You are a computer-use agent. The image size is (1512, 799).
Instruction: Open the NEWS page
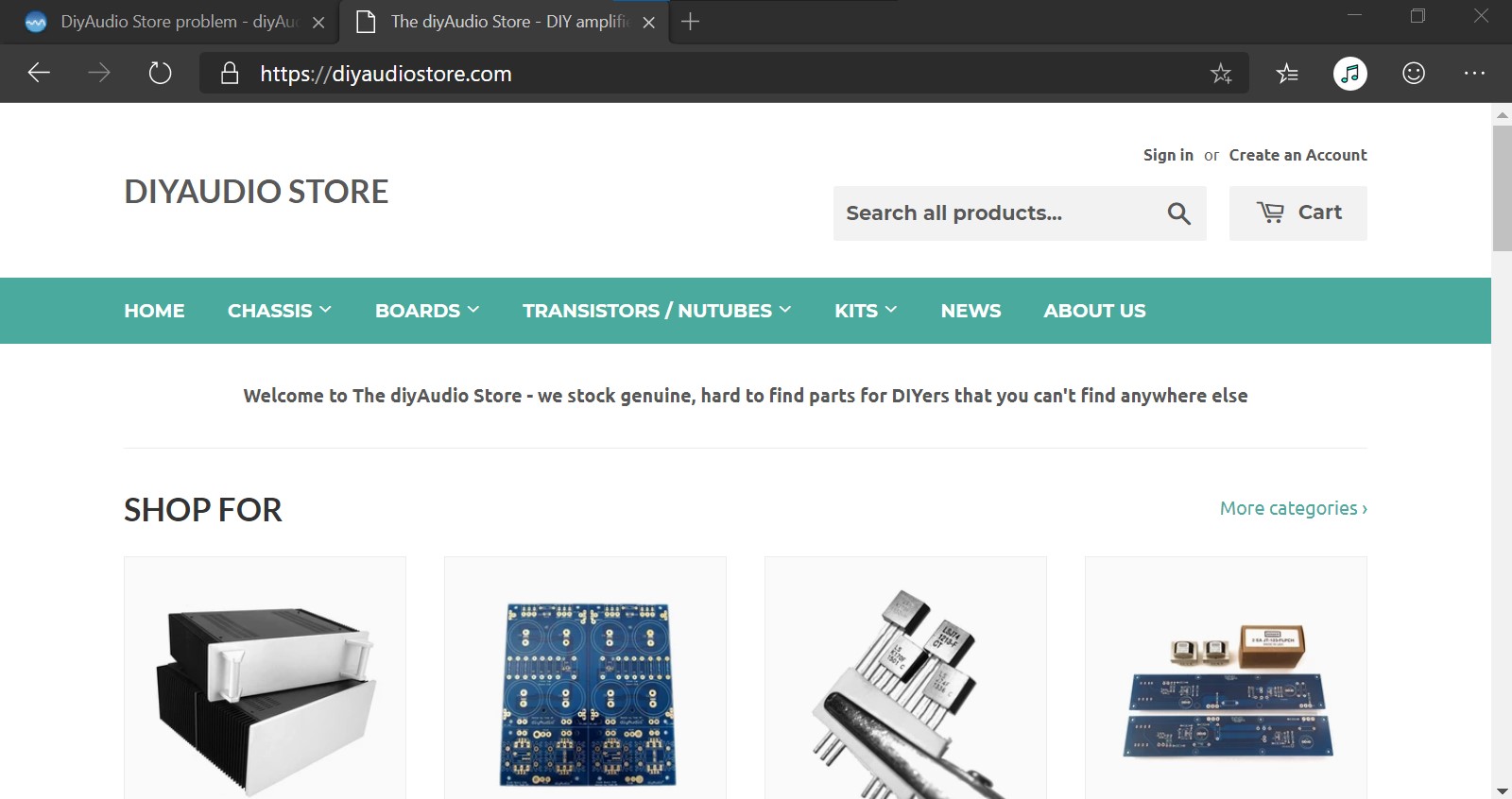pyautogui.click(x=971, y=311)
